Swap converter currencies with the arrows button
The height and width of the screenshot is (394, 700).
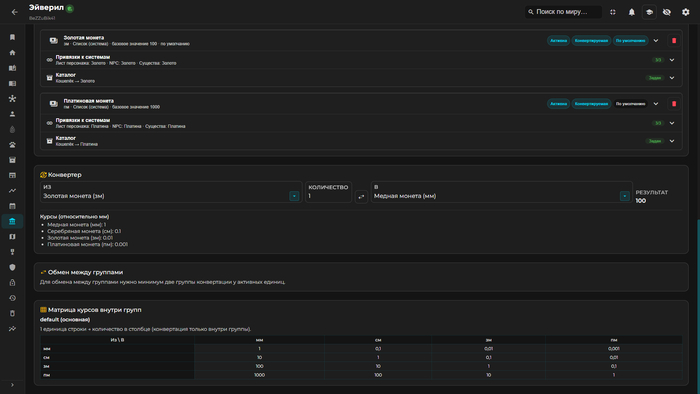[x=361, y=196]
